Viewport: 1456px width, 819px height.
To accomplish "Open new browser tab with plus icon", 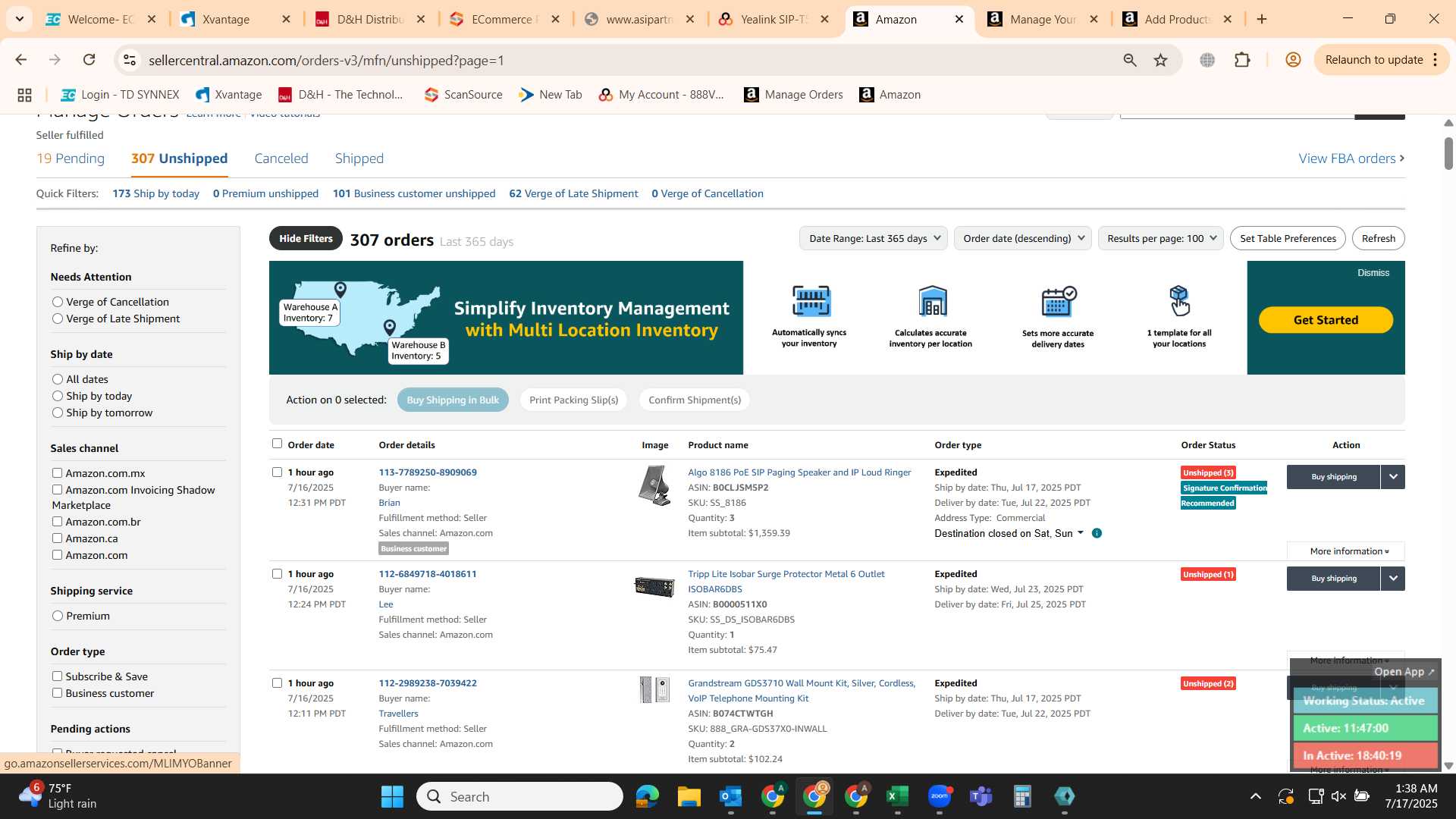I will coord(1262,19).
